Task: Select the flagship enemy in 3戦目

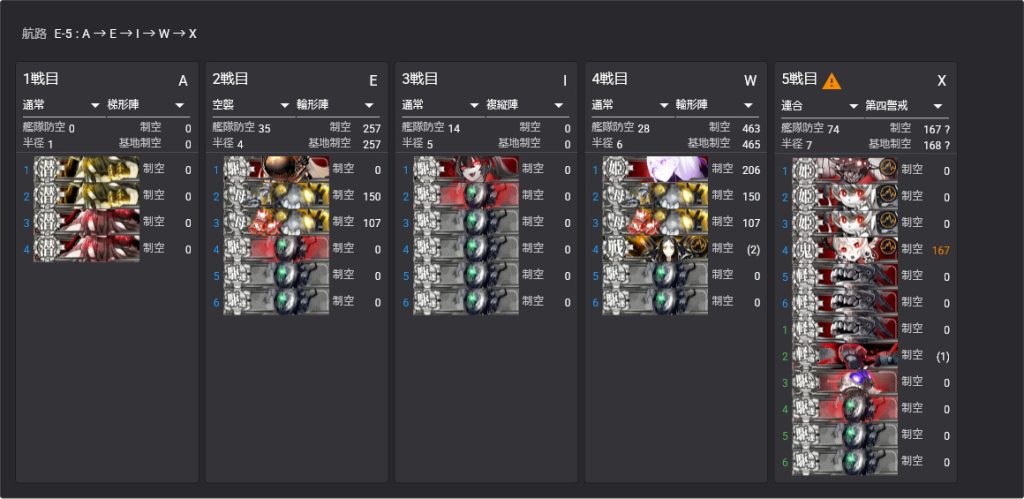Action: (x=466, y=170)
